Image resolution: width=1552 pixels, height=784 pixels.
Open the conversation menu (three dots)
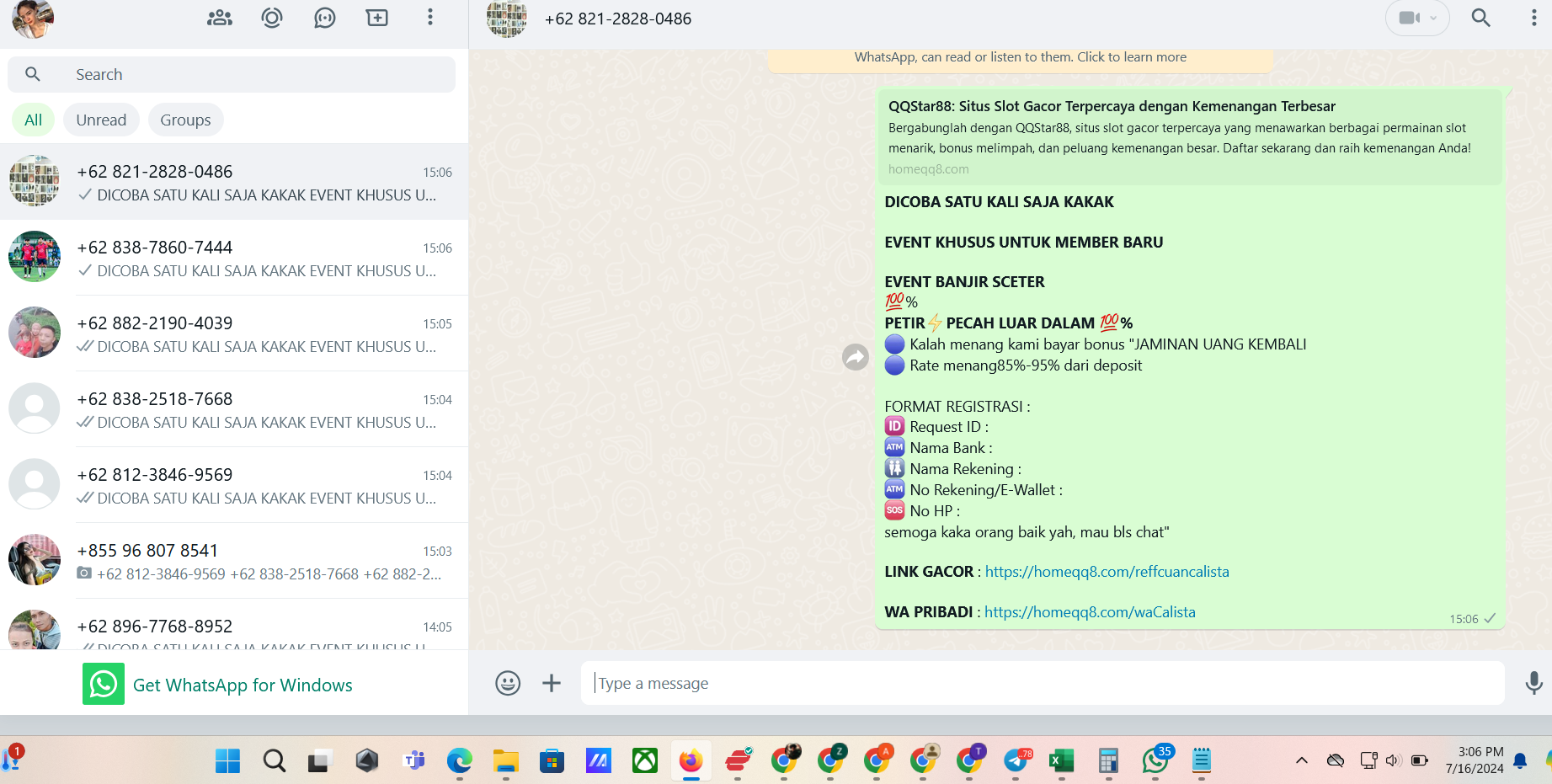click(1533, 18)
